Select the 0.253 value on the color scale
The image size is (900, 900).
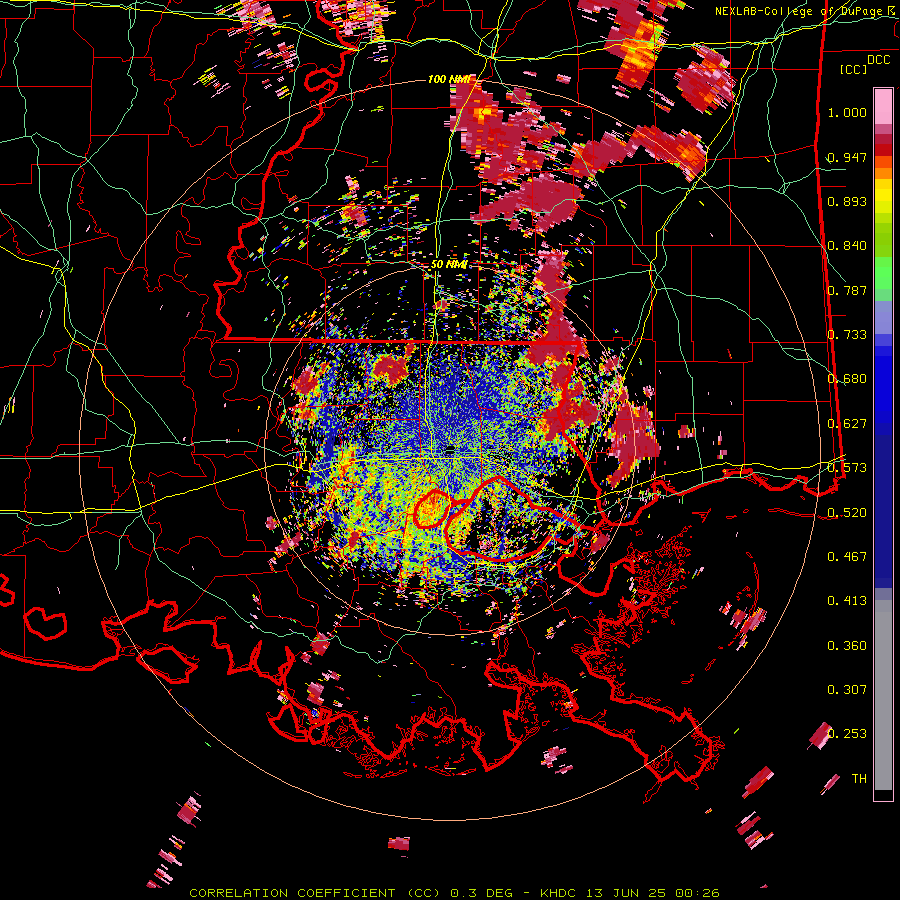(x=847, y=734)
